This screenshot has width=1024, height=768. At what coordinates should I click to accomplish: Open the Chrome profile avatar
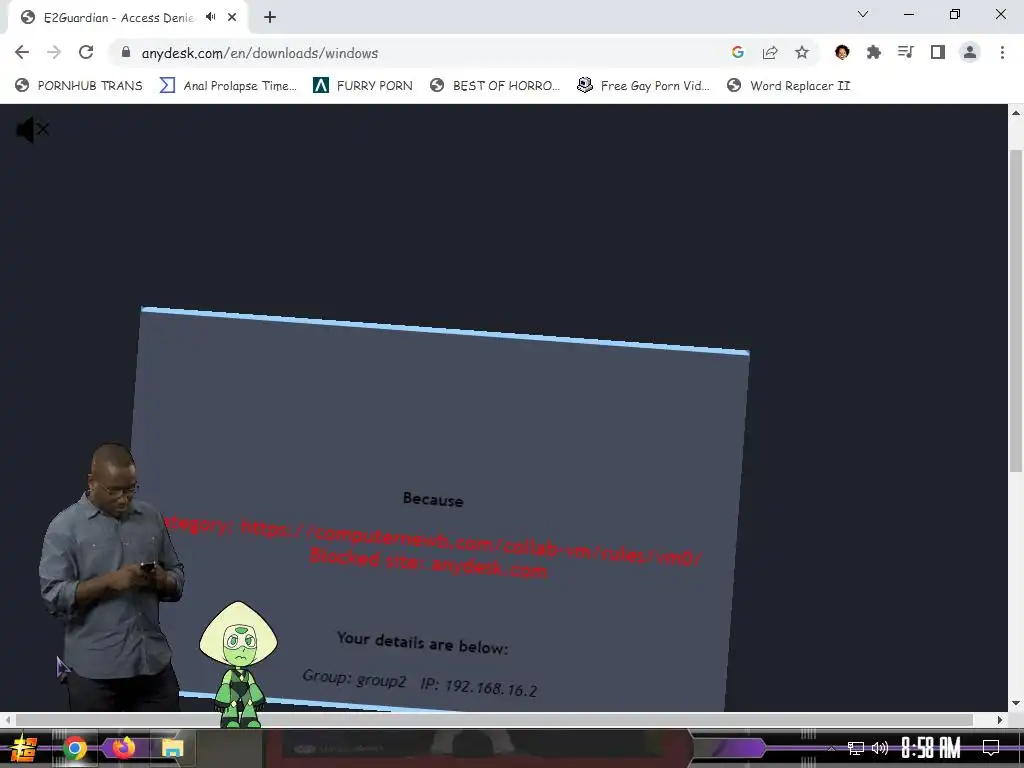coord(970,52)
